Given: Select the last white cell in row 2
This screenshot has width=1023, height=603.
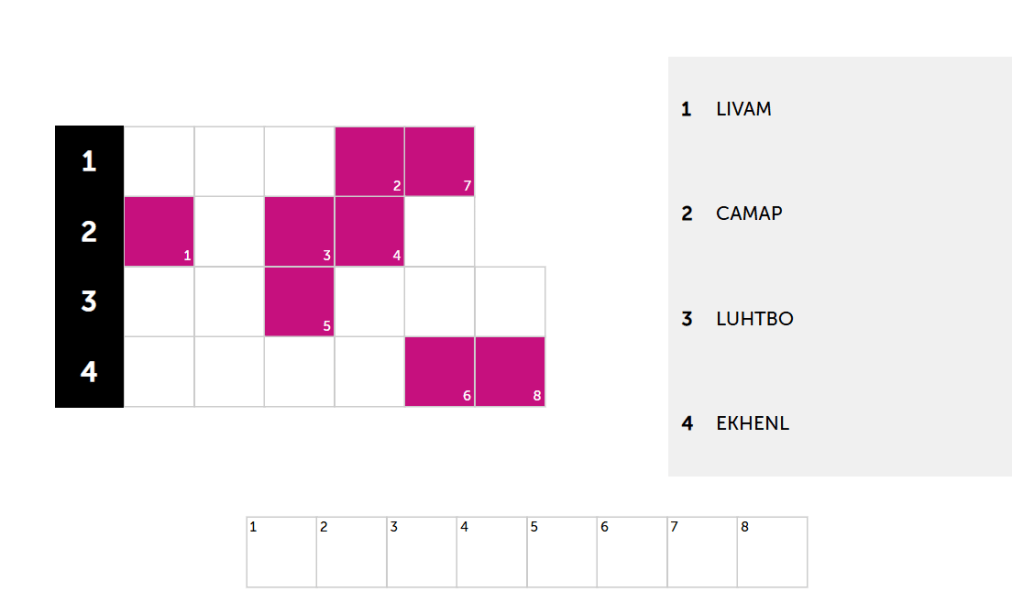Looking at the screenshot, I should click(x=439, y=231).
